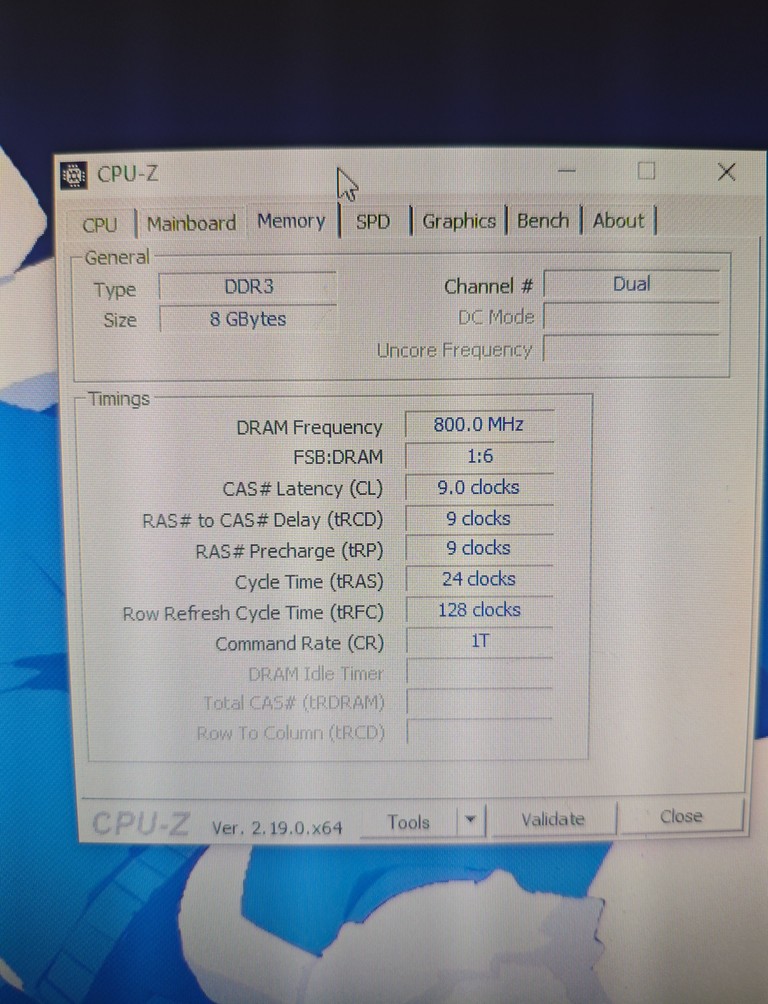The image size is (768, 1004).
Task: Select the 800.0 MHz DRAM Frequency value
Action: pos(479,425)
